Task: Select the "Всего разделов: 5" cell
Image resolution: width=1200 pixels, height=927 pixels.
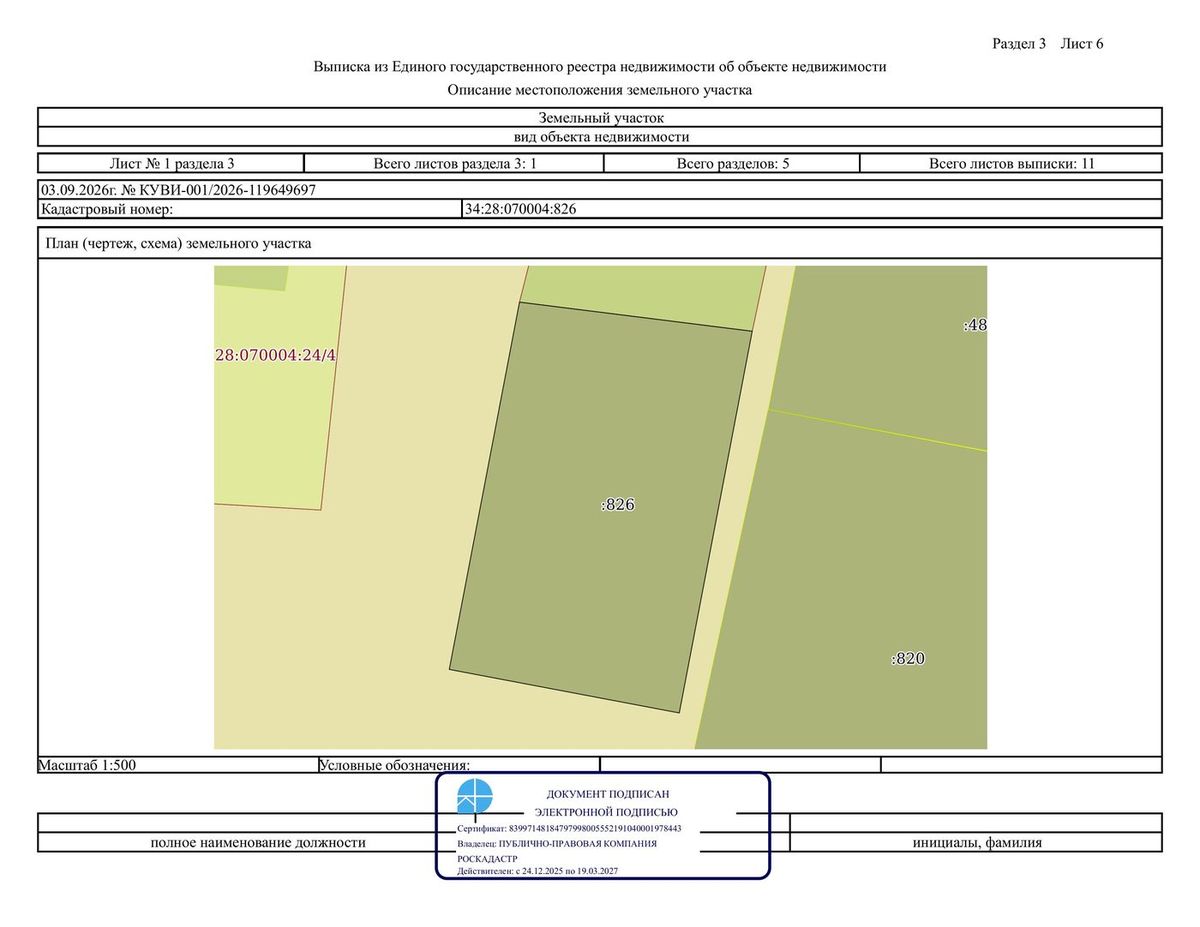Action: click(733, 164)
